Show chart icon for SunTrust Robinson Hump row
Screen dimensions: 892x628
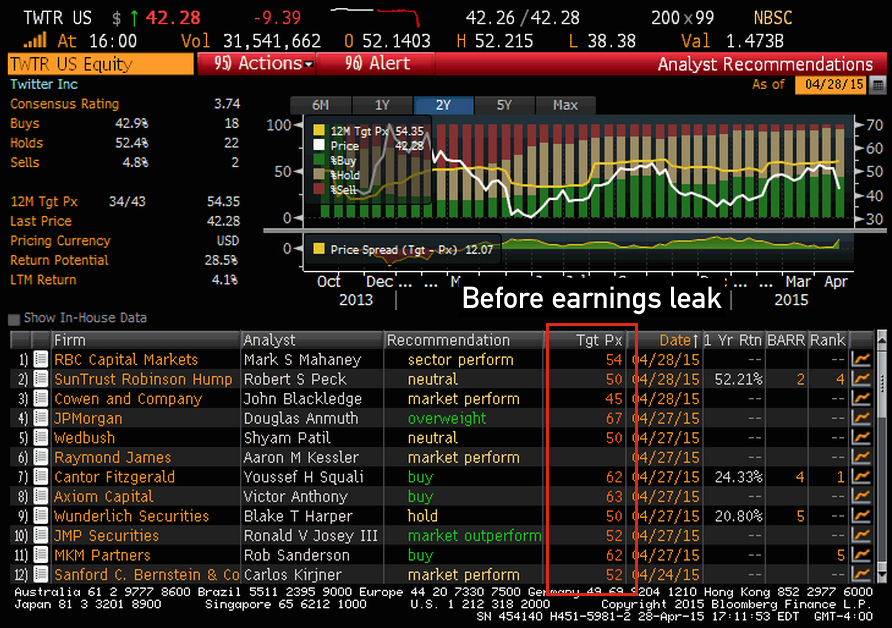[861, 379]
